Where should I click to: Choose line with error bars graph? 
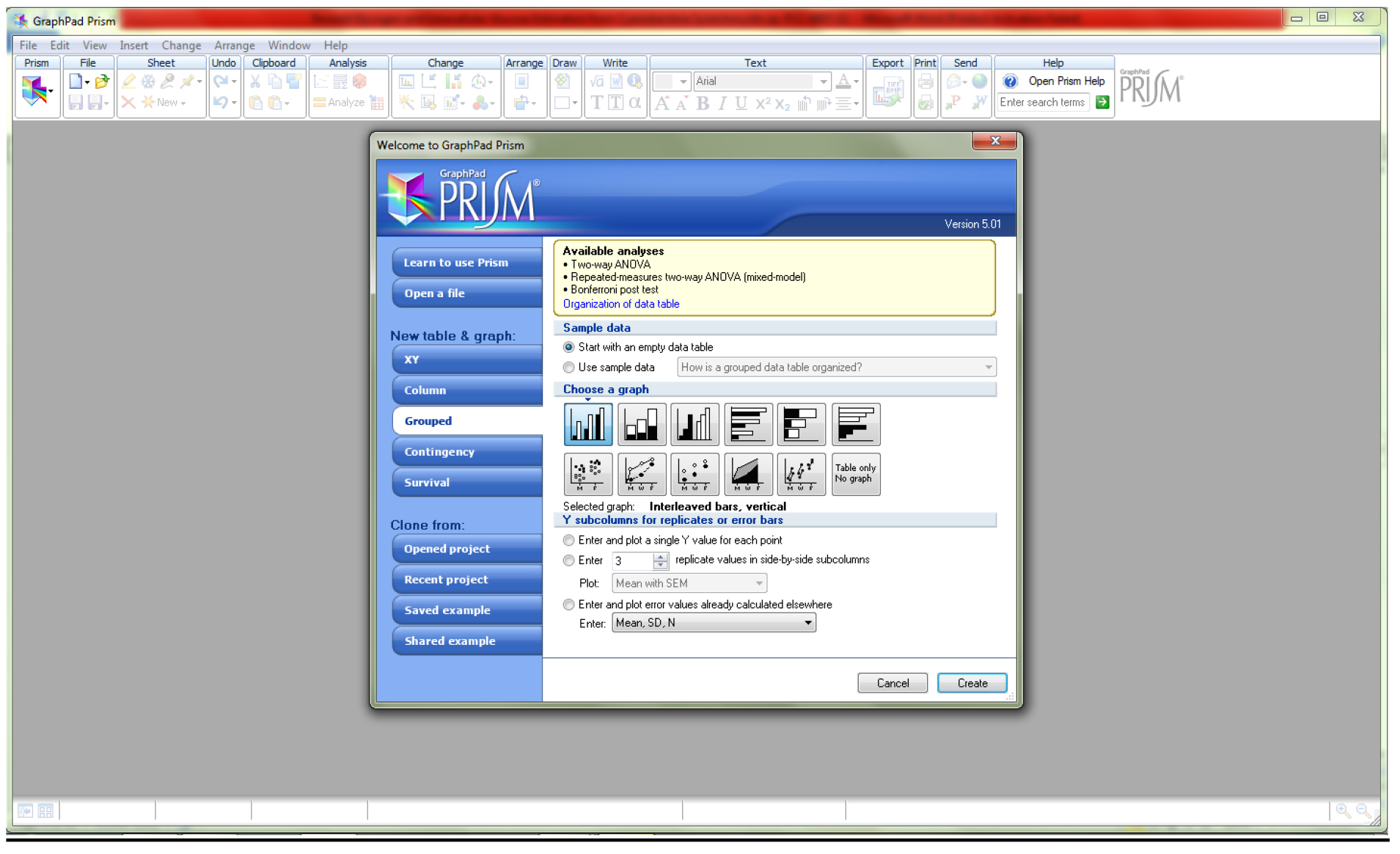tap(642, 474)
